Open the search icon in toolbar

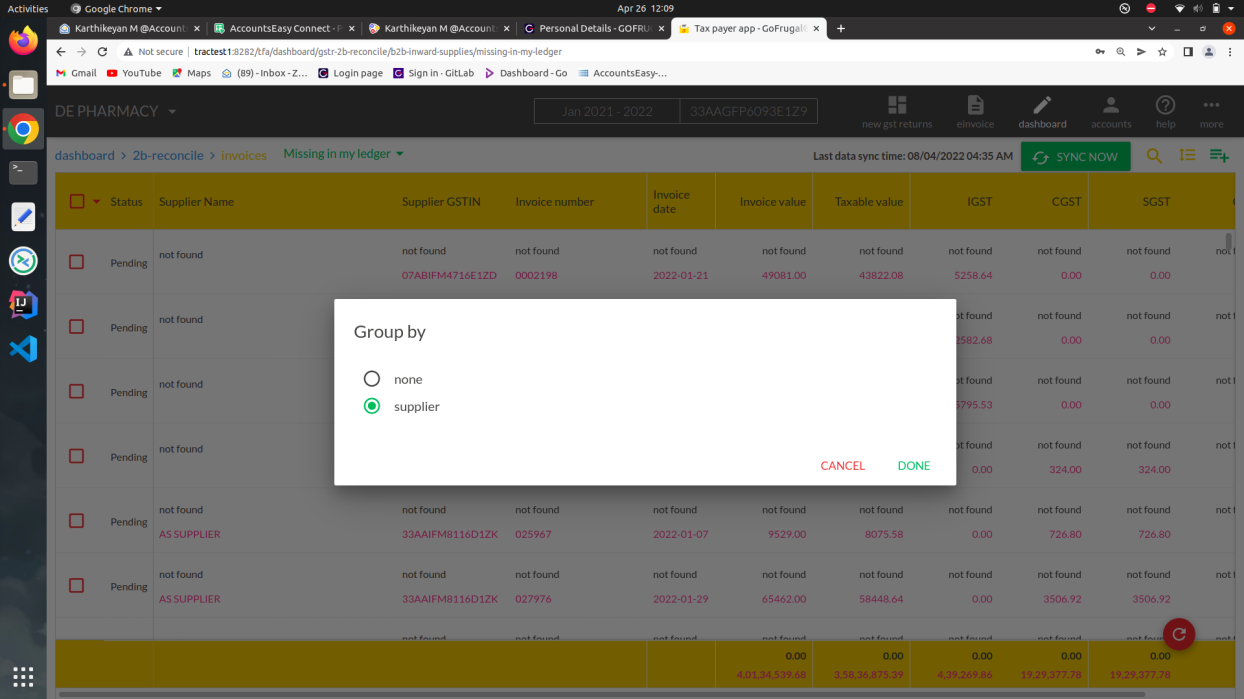tap(1154, 156)
